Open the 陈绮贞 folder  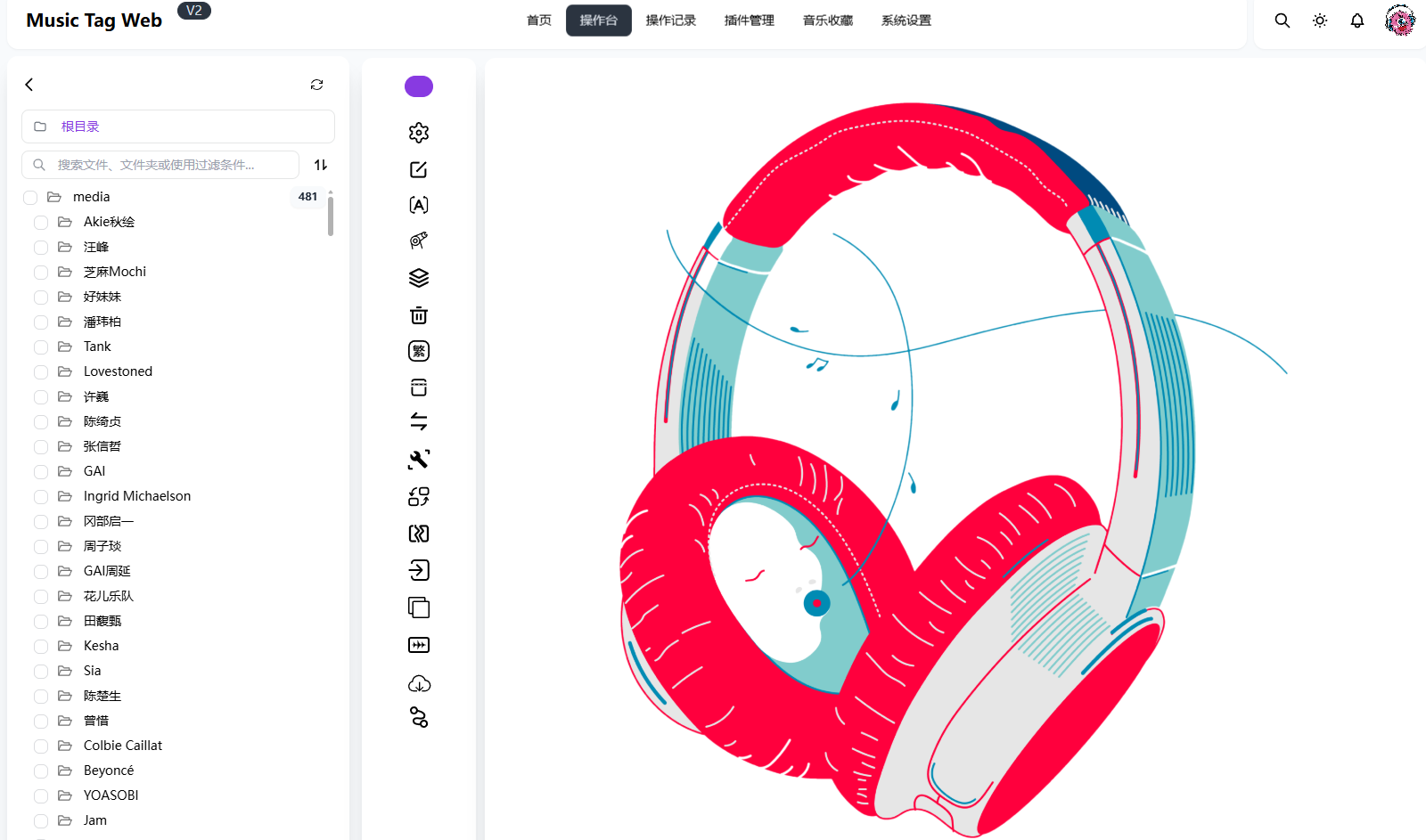click(102, 421)
